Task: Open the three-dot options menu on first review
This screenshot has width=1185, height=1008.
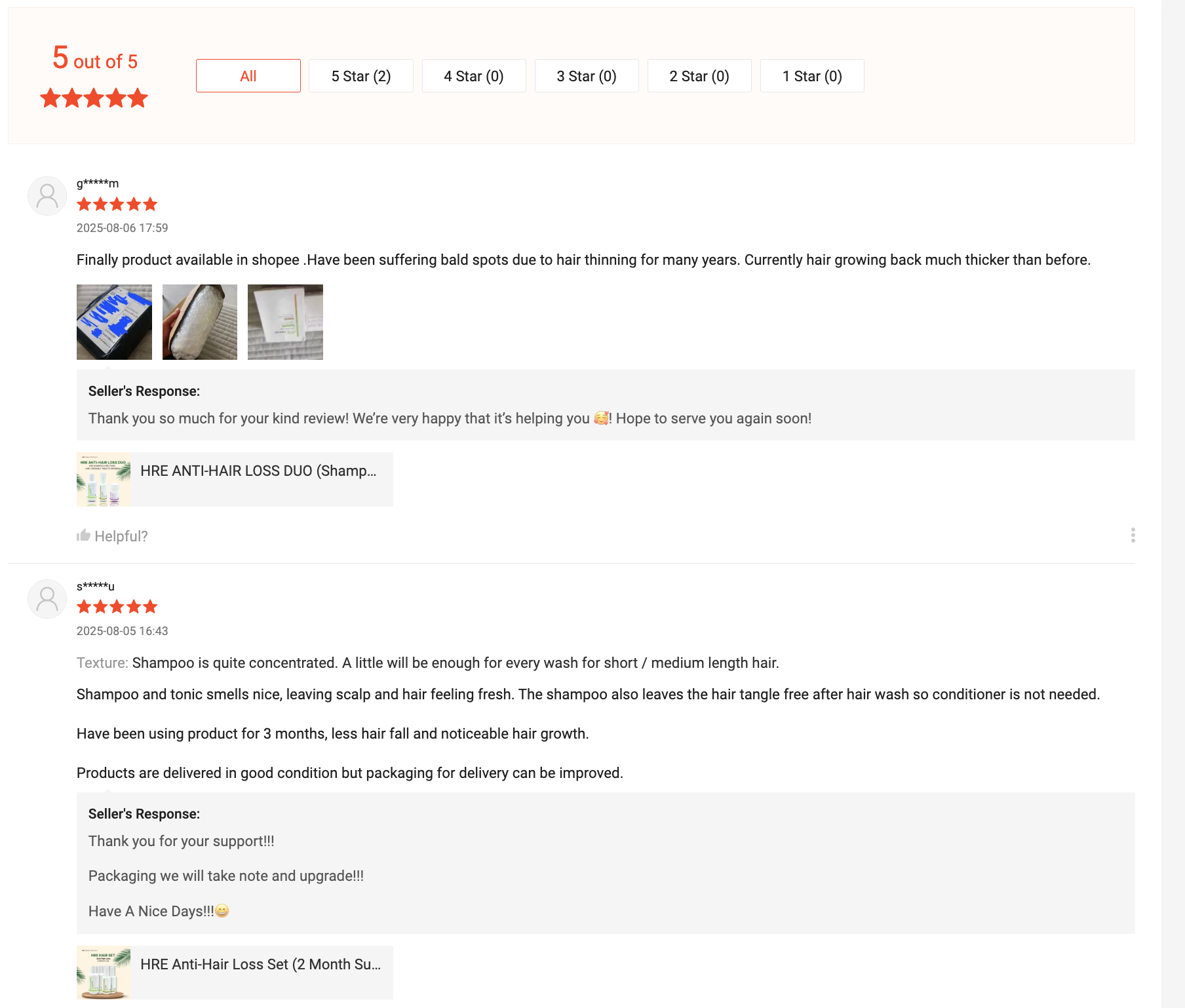Action: point(1133,535)
